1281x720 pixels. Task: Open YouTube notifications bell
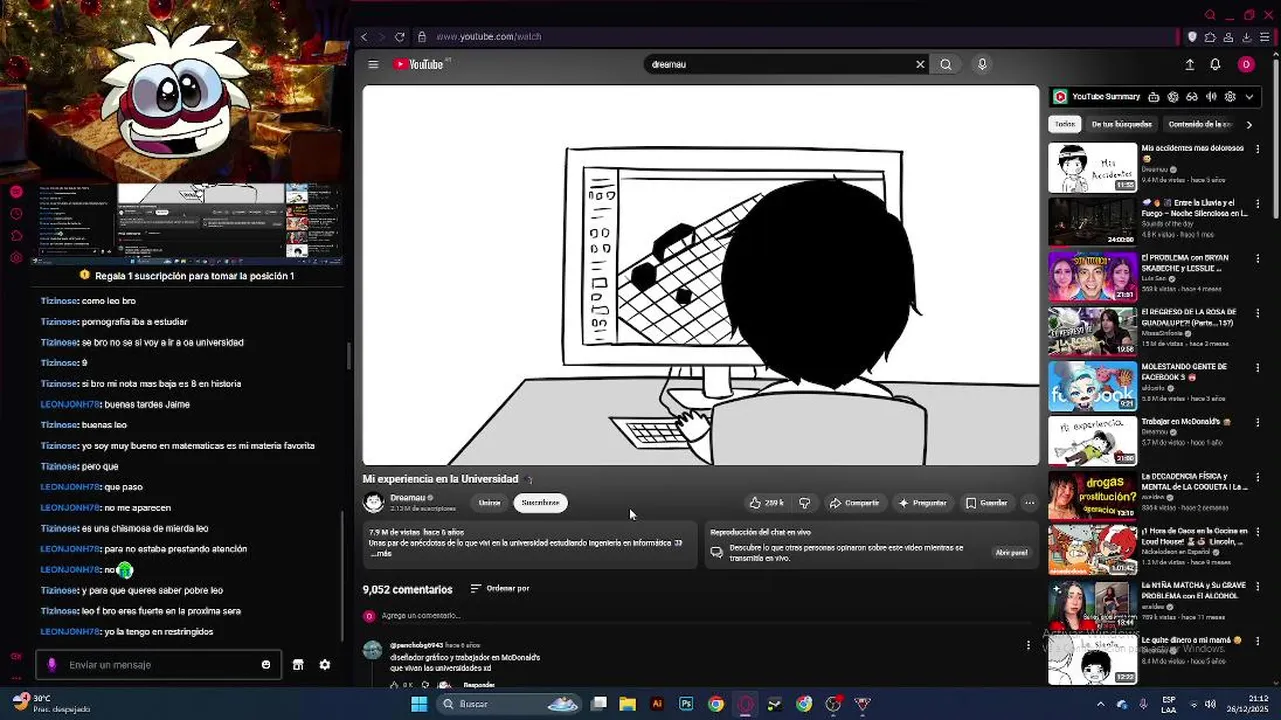click(1215, 64)
